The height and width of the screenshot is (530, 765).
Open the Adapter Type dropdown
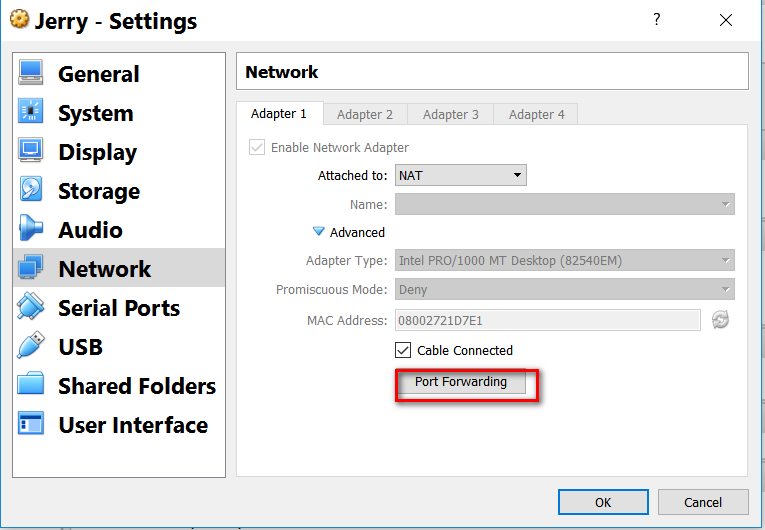point(564,261)
